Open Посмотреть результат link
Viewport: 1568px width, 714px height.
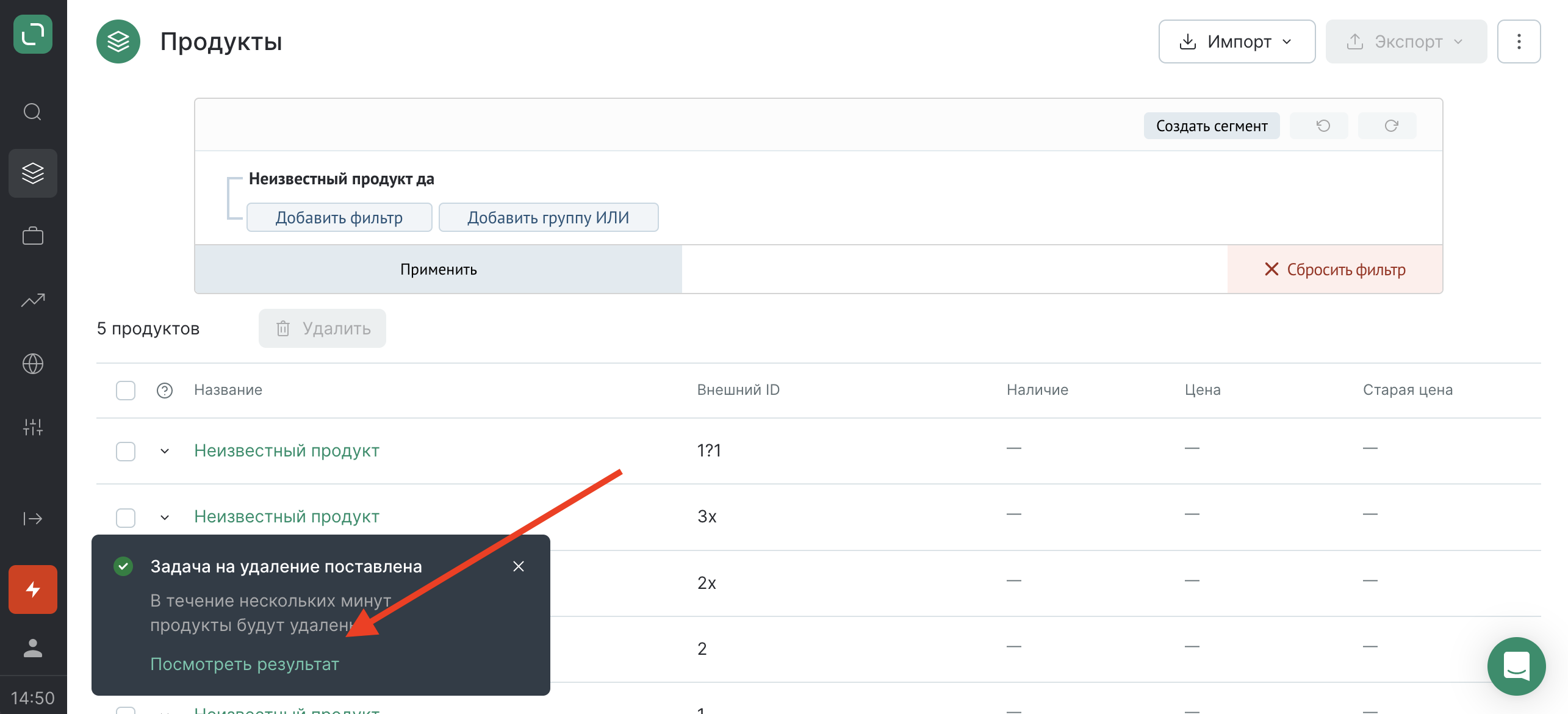point(245,664)
